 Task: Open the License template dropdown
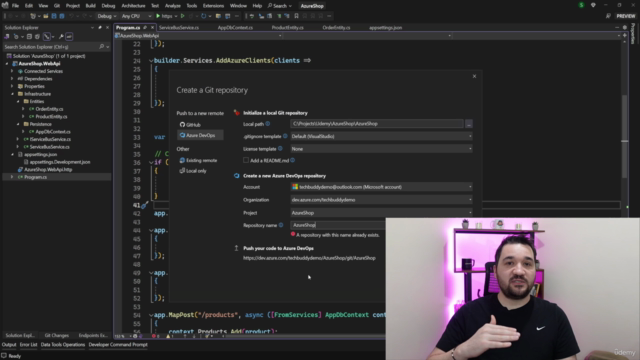(381, 149)
